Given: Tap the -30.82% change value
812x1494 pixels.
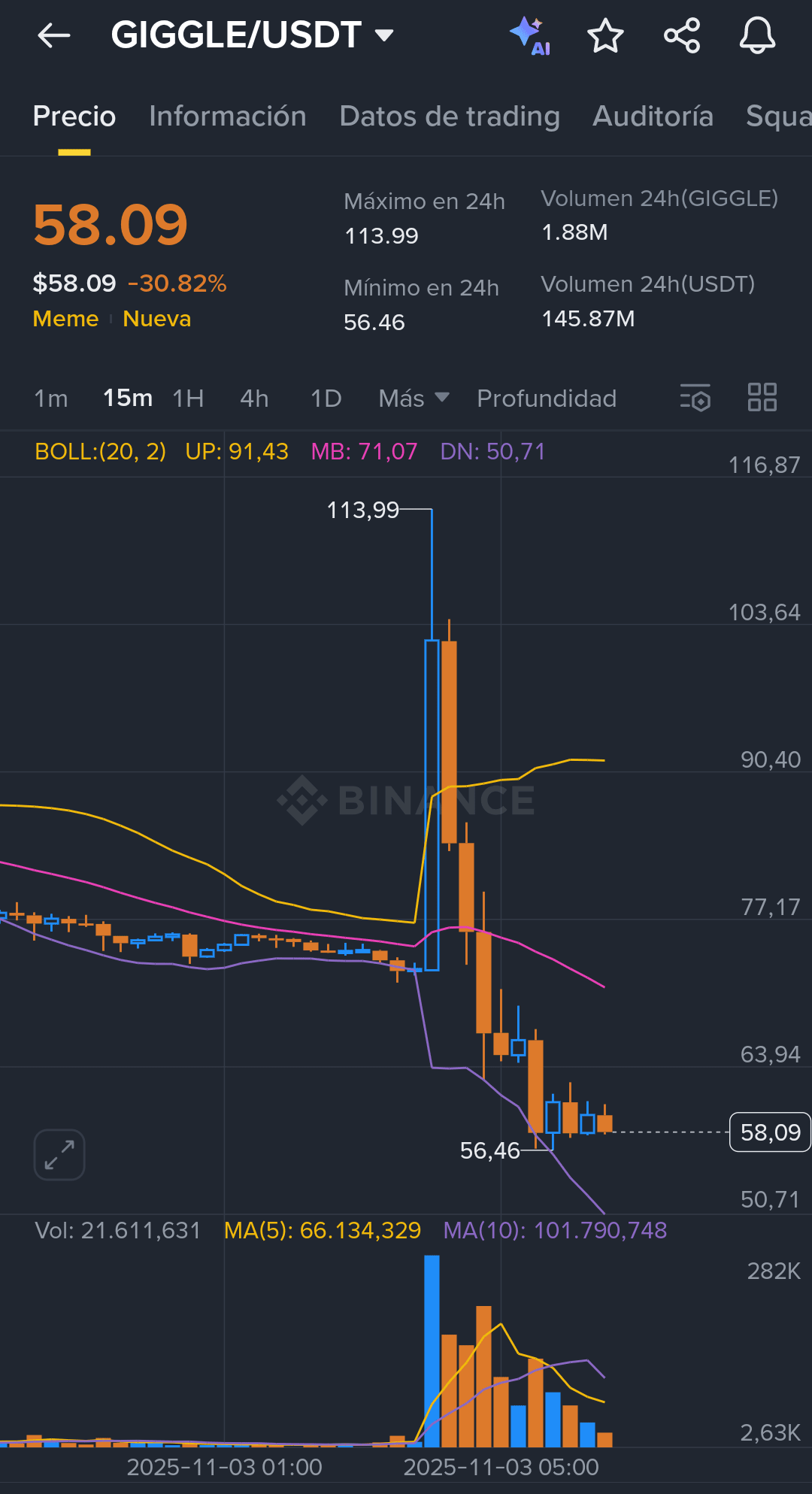Looking at the screenshot, I should point(177,283).
